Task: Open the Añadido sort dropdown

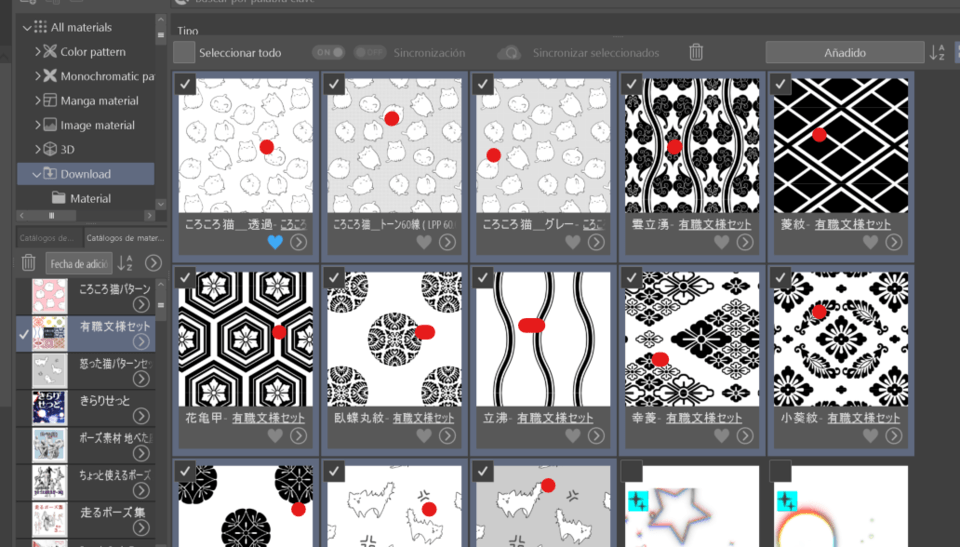Action: [844, 52]
